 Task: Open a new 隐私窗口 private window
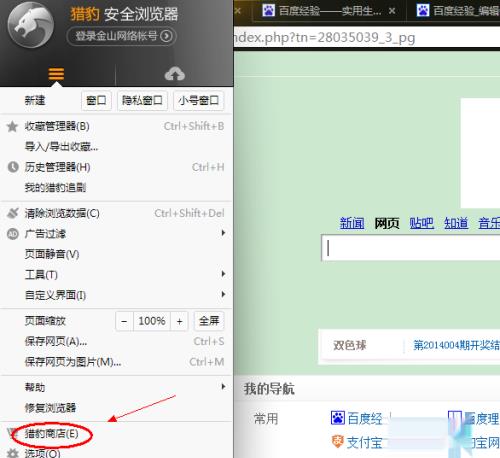pyautogui.click(x=142, y=100)
